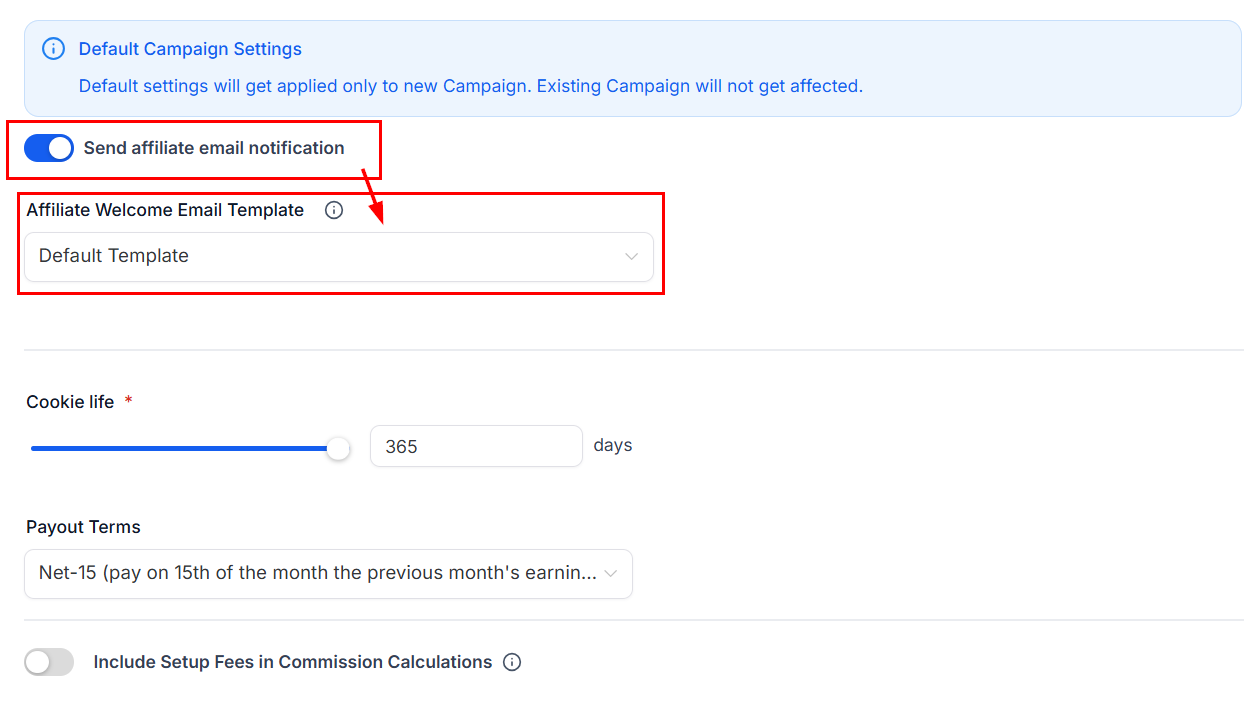The width and height of the screenshot is (1258, 714).
Task: Enable Include Setup Fees in Commission toggle
Action: [x=49, y=662]
